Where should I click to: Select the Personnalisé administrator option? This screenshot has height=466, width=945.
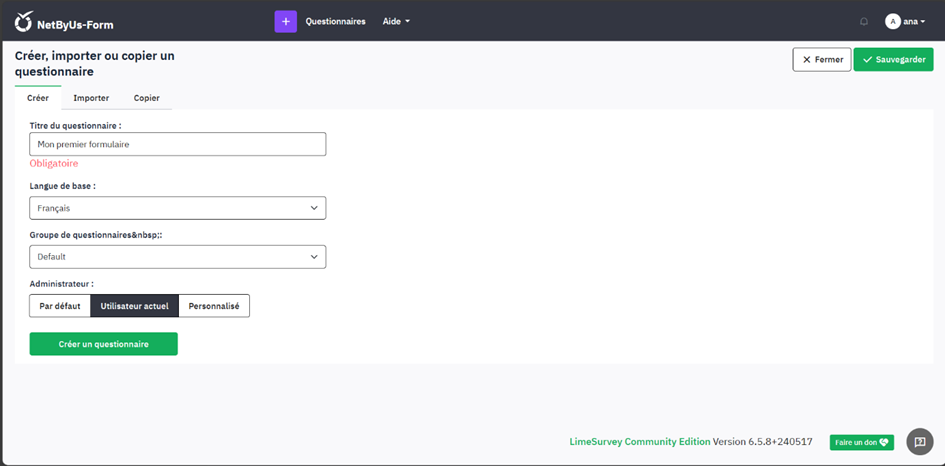tap(214, 306)
